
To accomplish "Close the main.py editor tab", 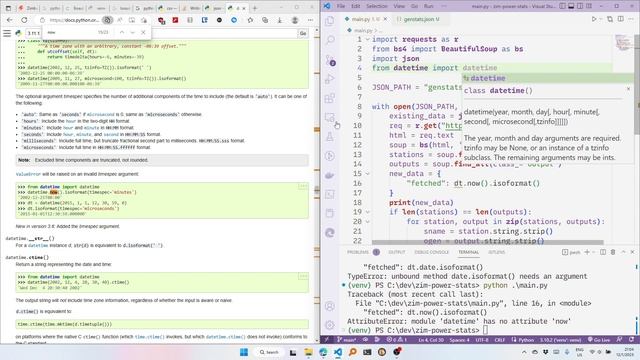I will [x=385, y=19].
